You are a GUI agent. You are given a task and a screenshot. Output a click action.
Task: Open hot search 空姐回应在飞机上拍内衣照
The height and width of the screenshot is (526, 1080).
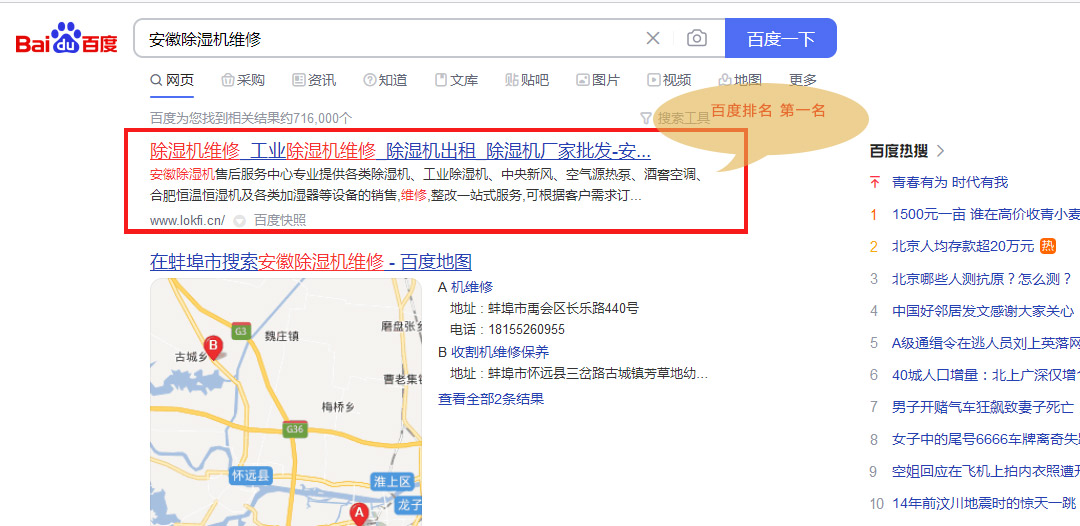point(986,471)
